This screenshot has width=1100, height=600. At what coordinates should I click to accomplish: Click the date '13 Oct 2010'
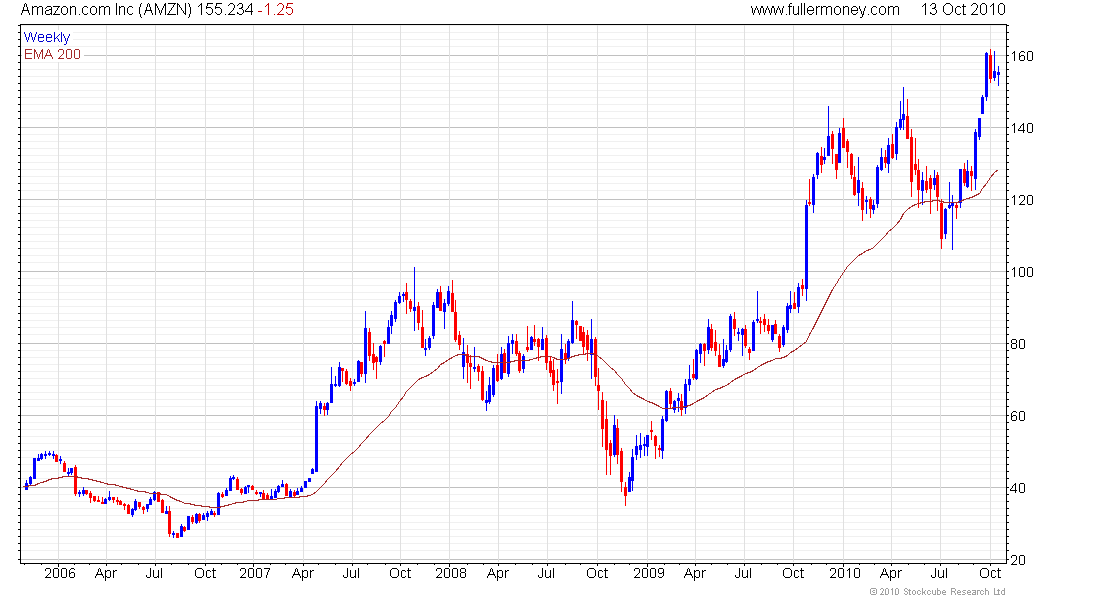tap(963, 10)
